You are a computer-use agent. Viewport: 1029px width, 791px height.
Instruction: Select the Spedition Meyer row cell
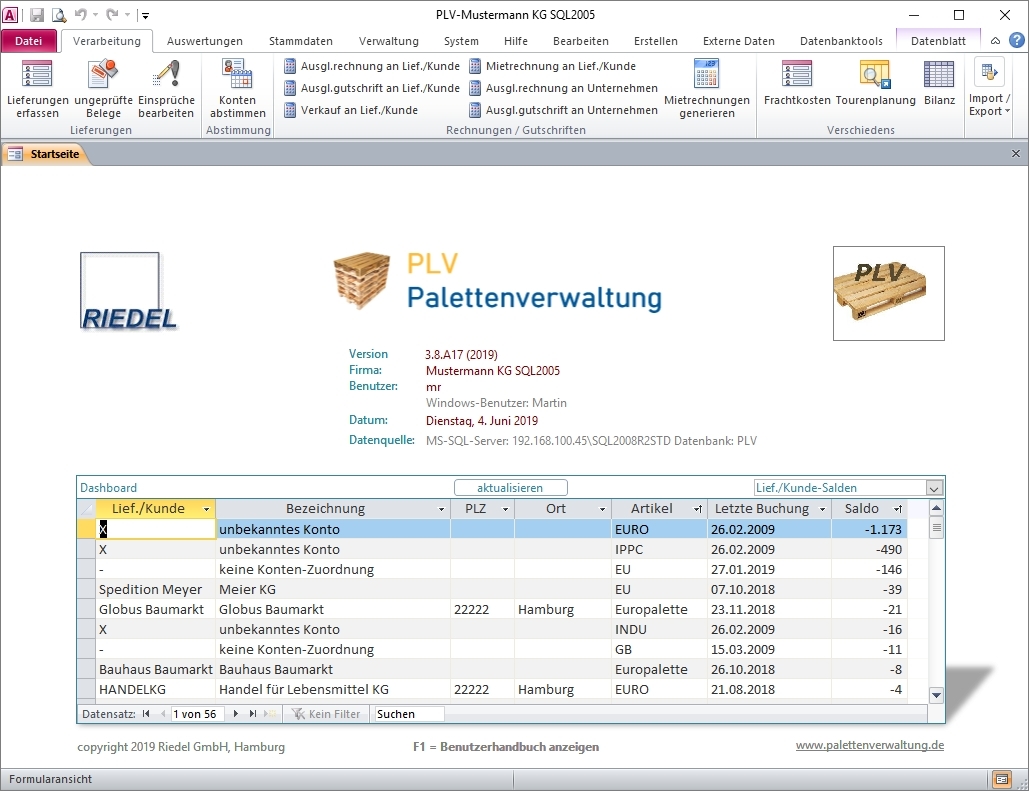pyautogui.click(x=156, y=589)
